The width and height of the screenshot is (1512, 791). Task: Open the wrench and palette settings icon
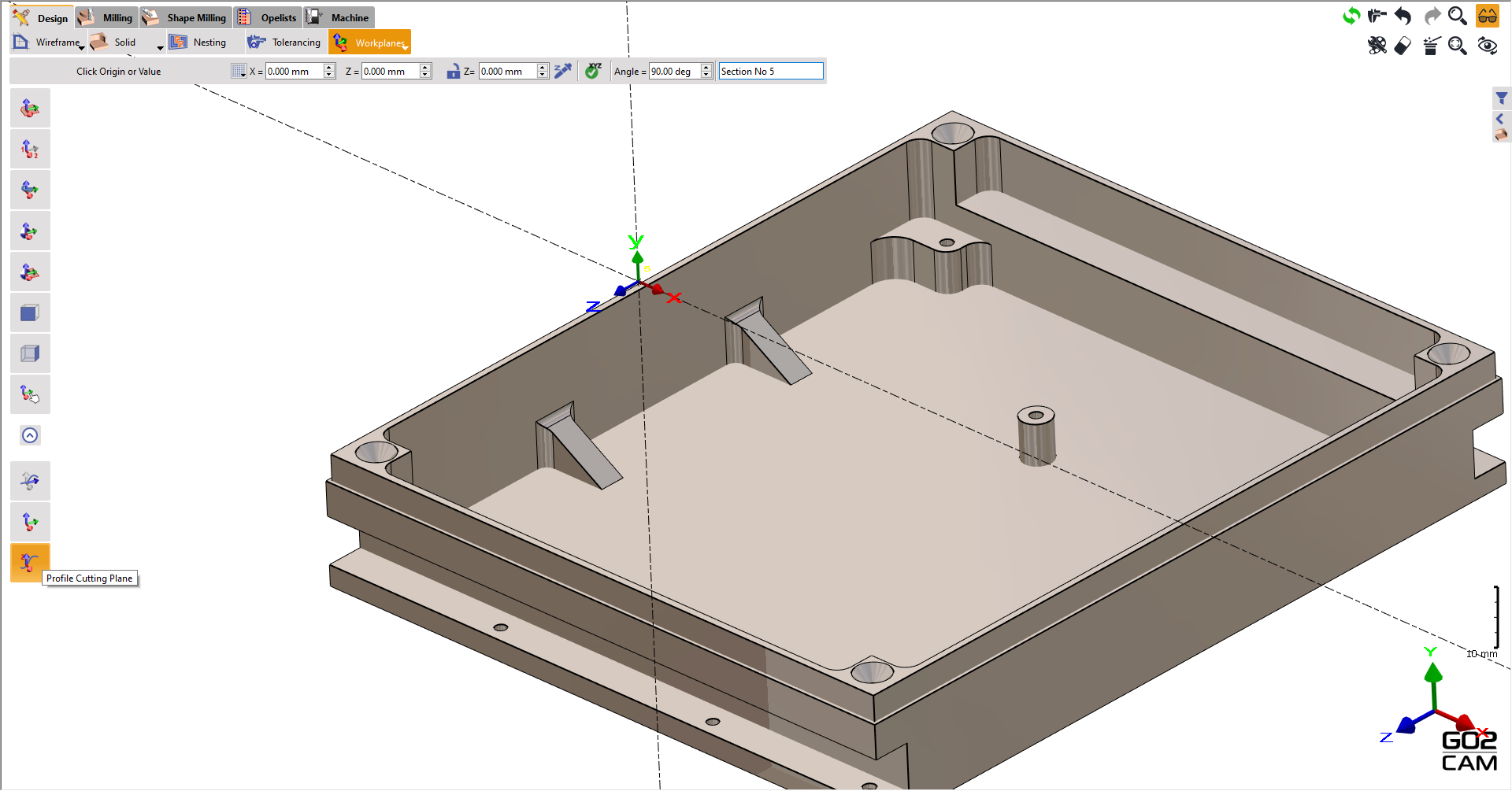(1377, 46)
